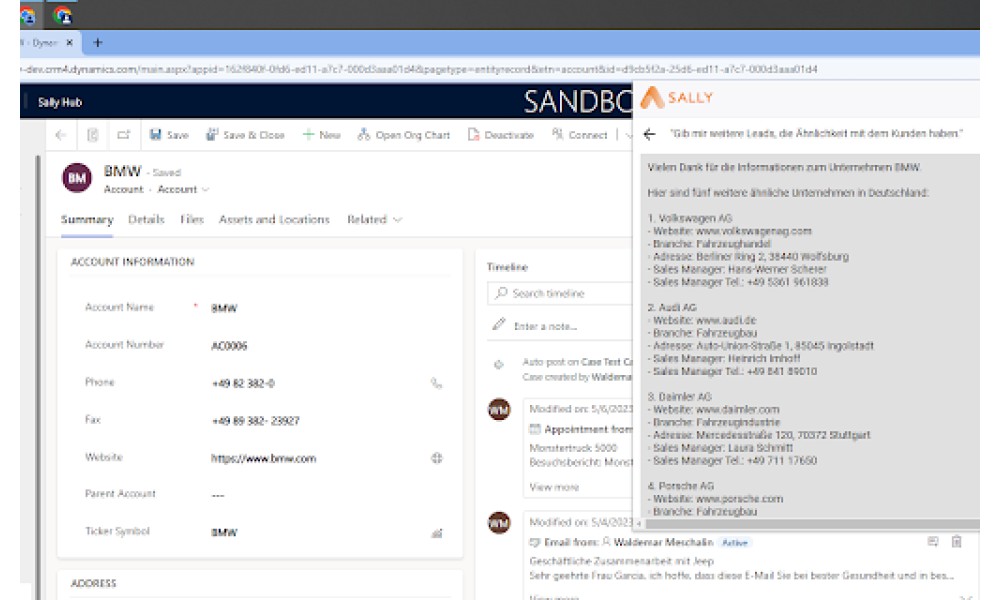Go back using the command bar arrow
1000x600 pixels.
tap(61, 135)
